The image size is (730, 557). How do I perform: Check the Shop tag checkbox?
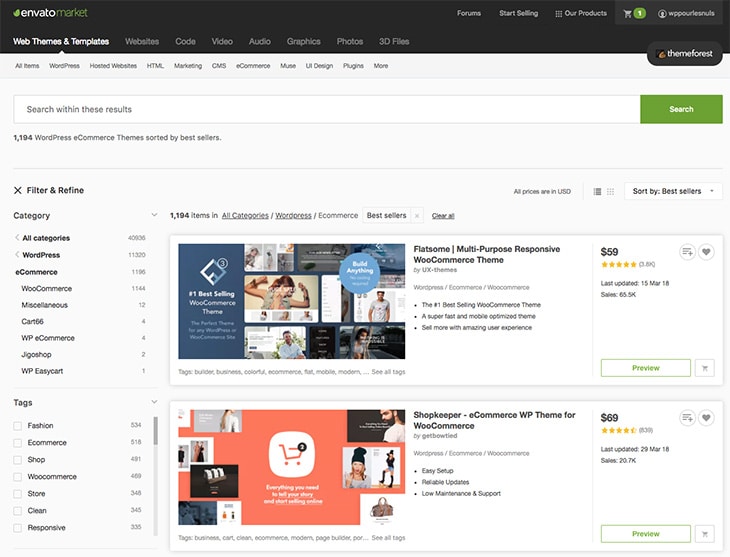(18, 460)
